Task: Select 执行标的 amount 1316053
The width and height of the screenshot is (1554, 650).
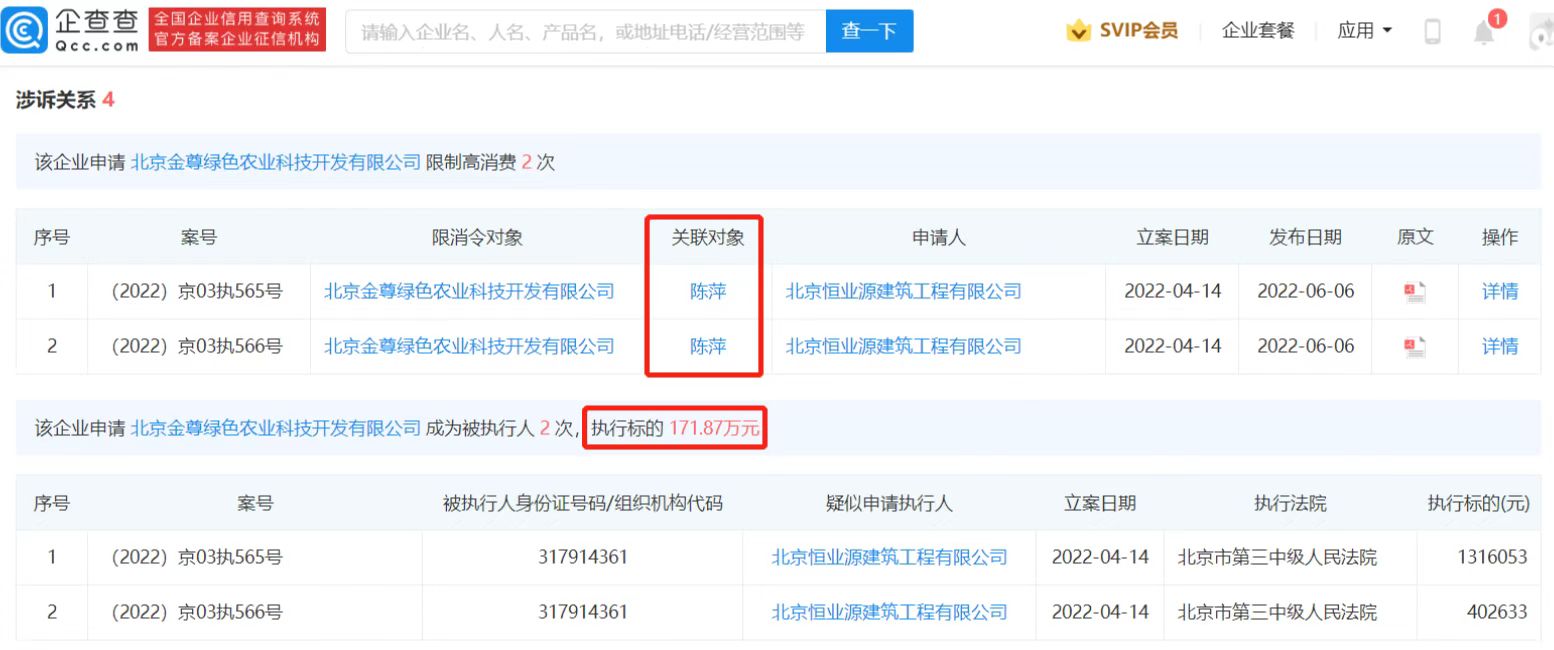Action: 1491,557
